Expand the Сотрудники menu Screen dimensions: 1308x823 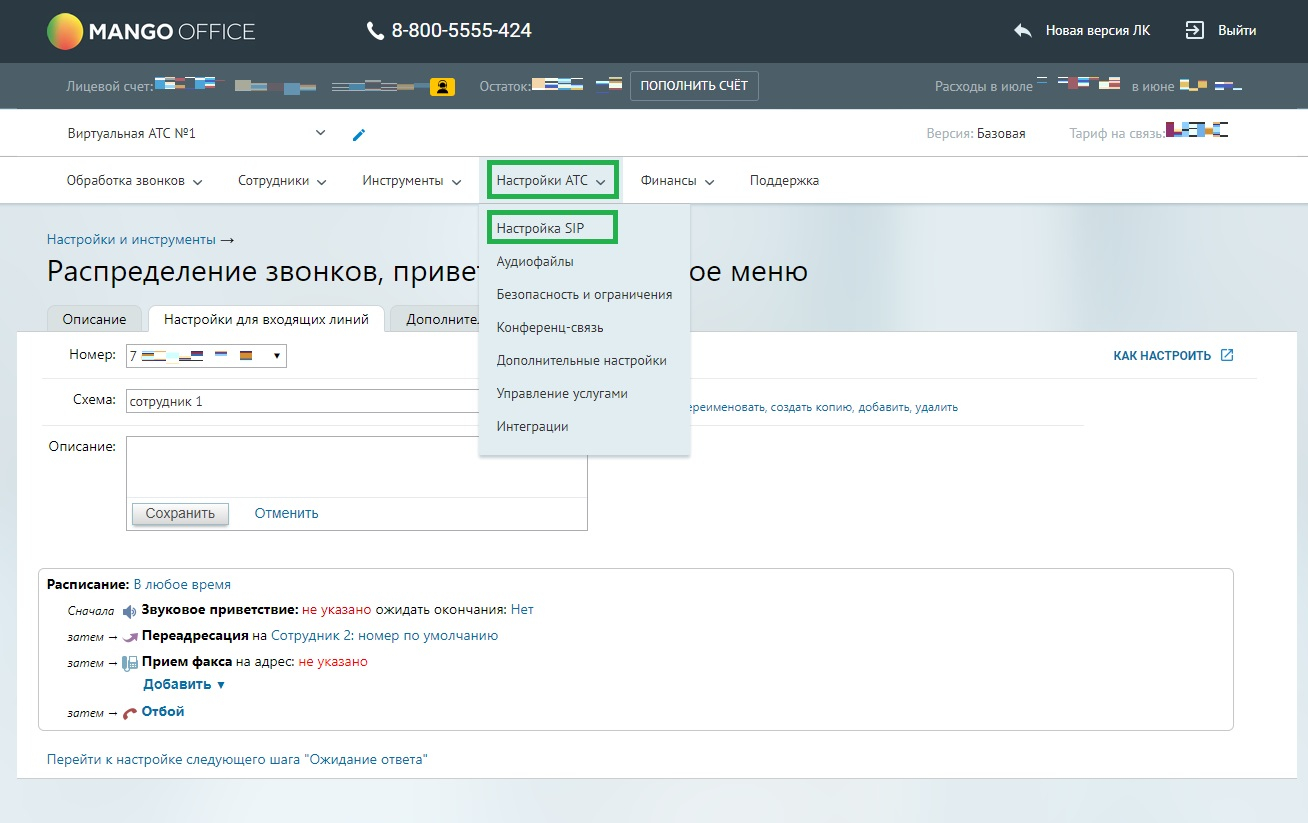[282, 181]
